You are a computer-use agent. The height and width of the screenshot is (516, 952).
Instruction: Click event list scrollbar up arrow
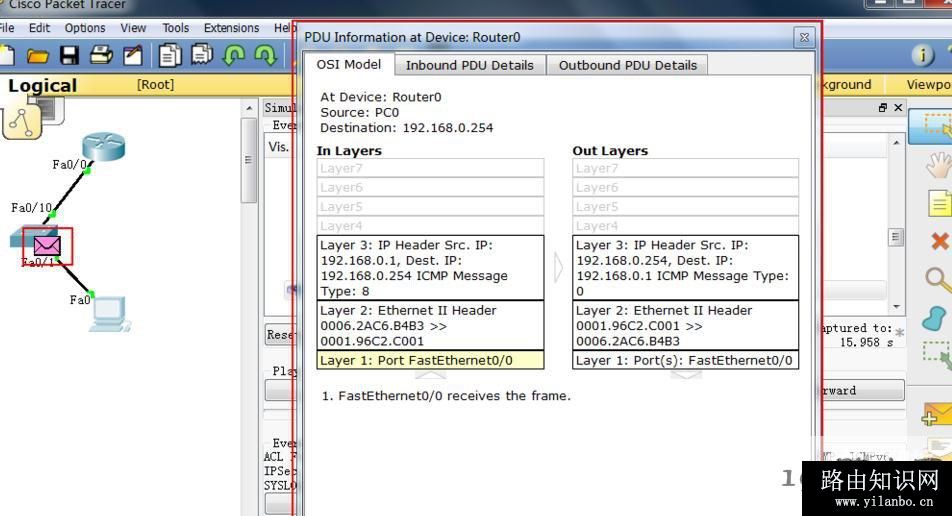pos(896,142)
